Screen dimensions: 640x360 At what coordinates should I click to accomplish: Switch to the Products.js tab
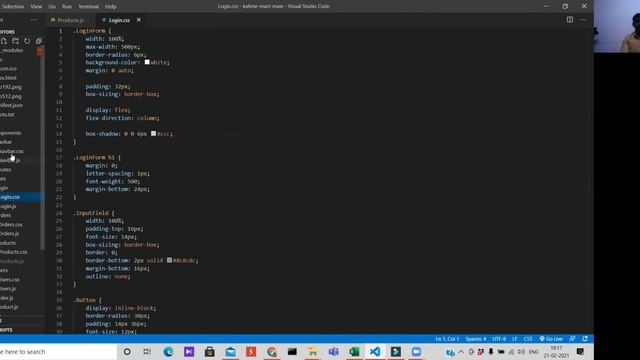(70, 20)
